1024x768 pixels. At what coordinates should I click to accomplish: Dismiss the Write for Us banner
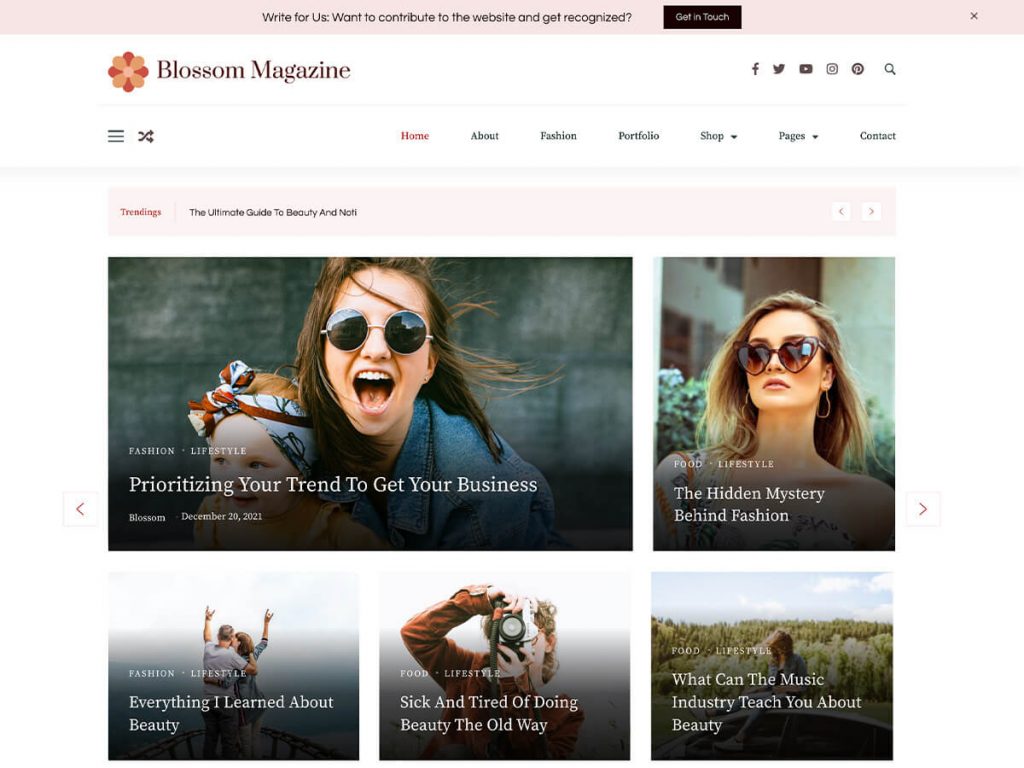(973, 15)
